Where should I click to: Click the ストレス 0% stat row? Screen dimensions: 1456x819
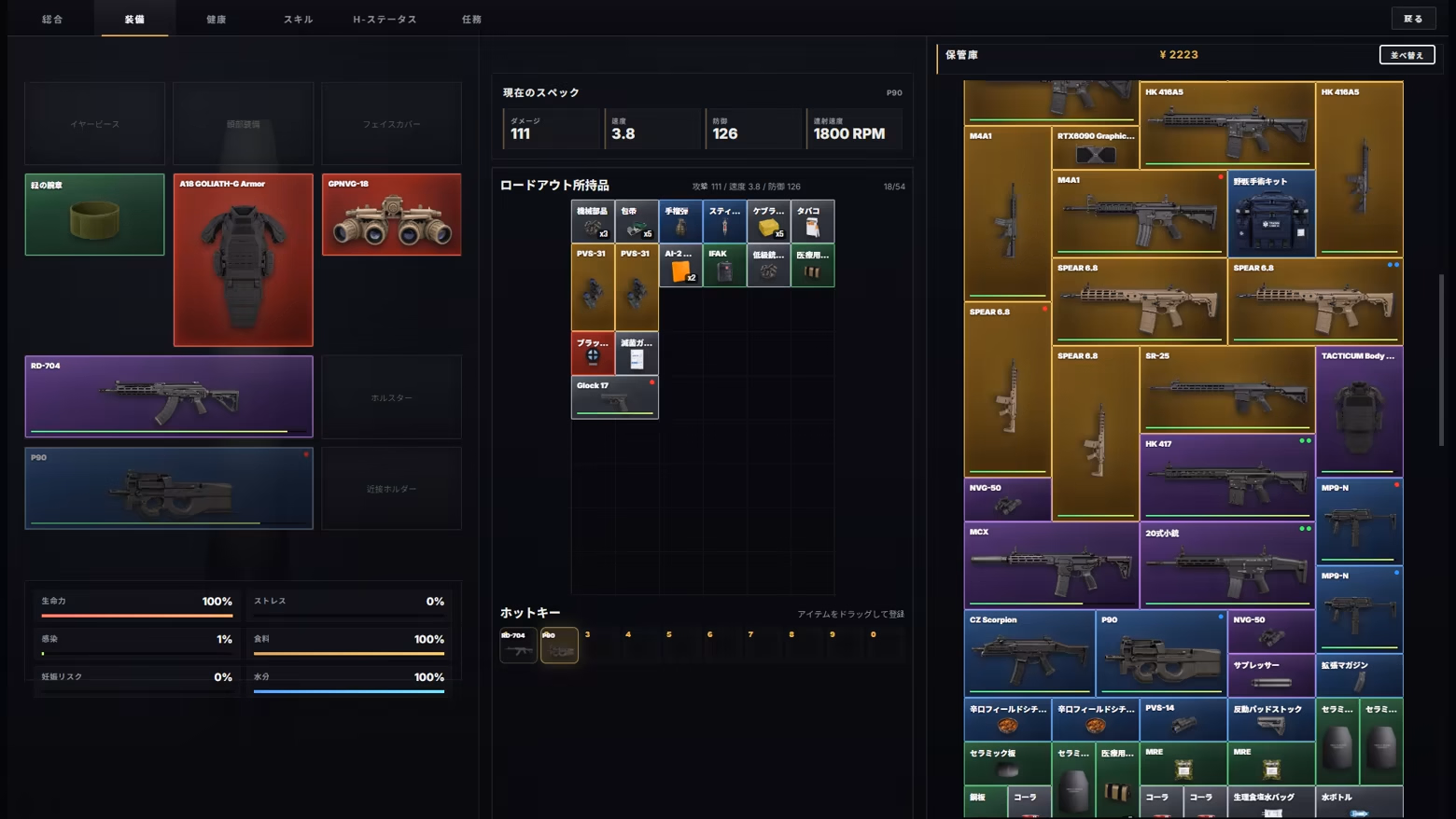[x=349, y=605]
